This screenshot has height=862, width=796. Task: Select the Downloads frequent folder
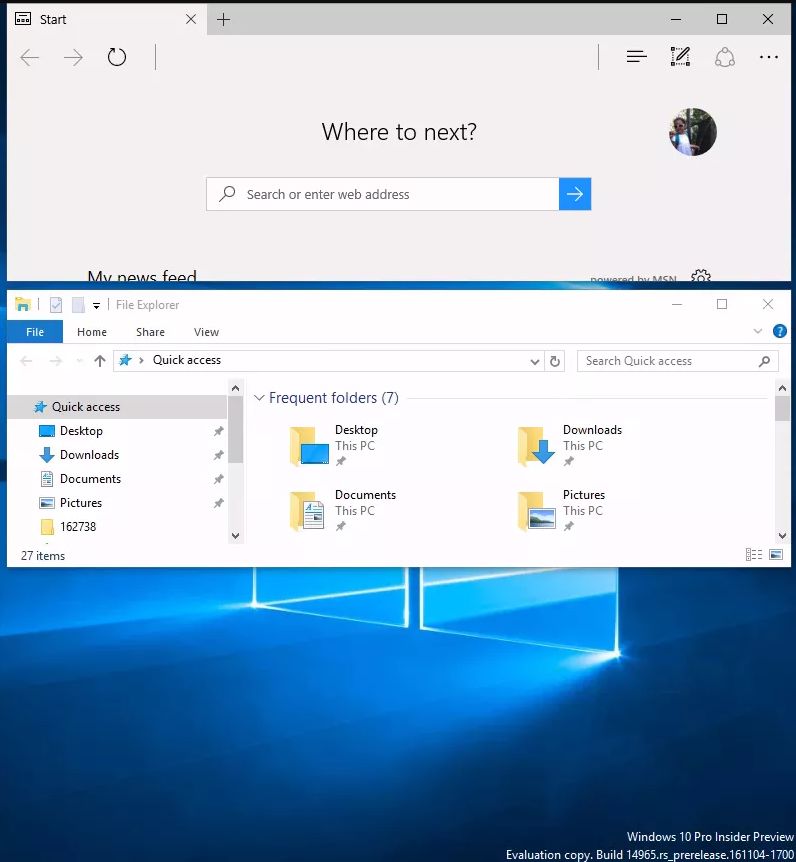click(570, 445)
